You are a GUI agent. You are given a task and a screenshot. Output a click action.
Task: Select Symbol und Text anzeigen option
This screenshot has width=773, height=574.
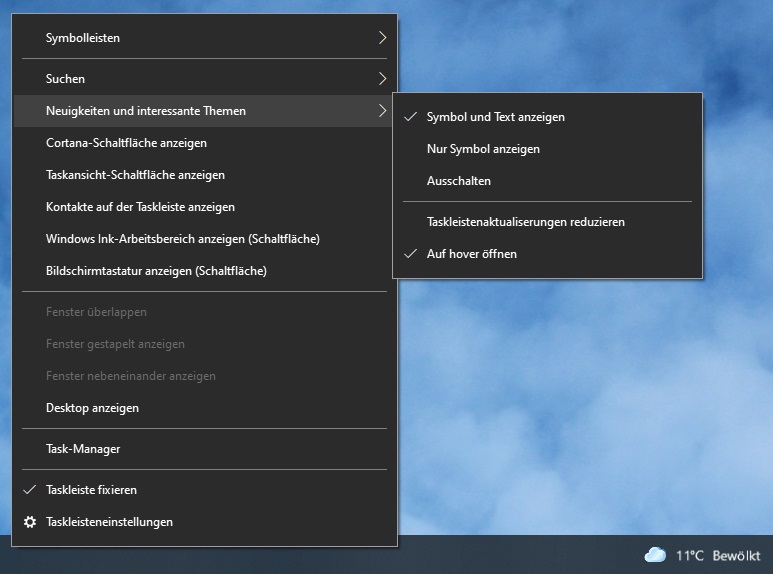495,117
